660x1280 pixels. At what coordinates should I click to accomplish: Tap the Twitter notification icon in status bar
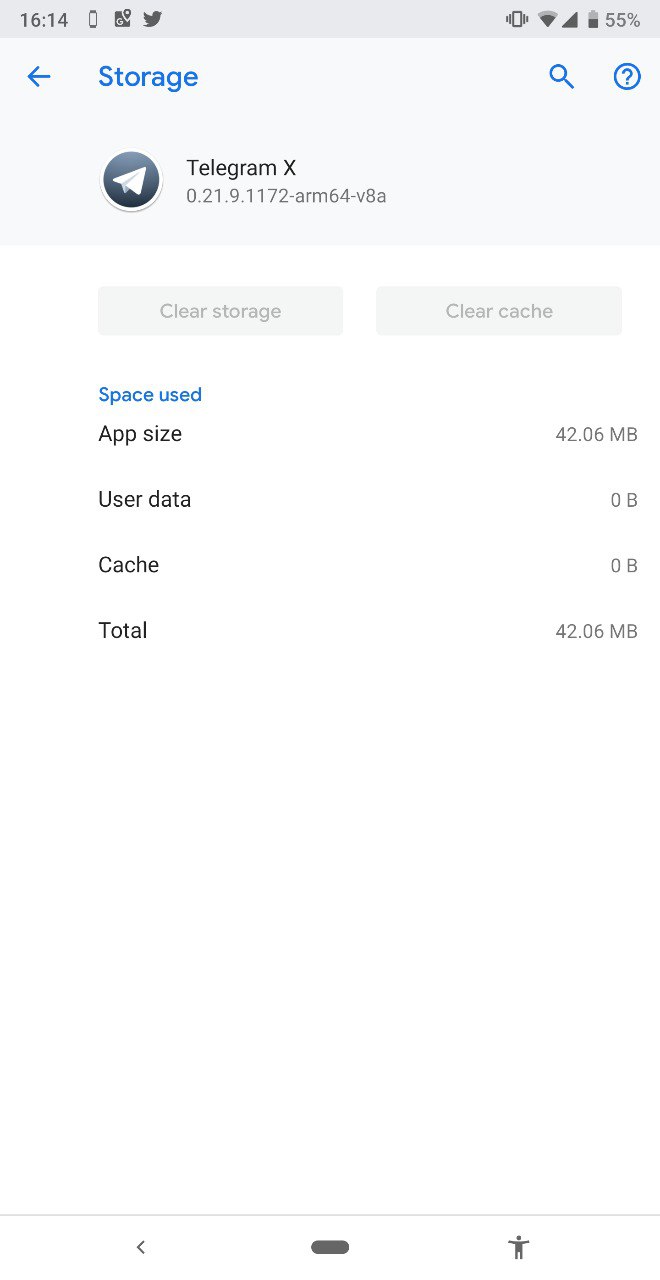tap(152, 19)
